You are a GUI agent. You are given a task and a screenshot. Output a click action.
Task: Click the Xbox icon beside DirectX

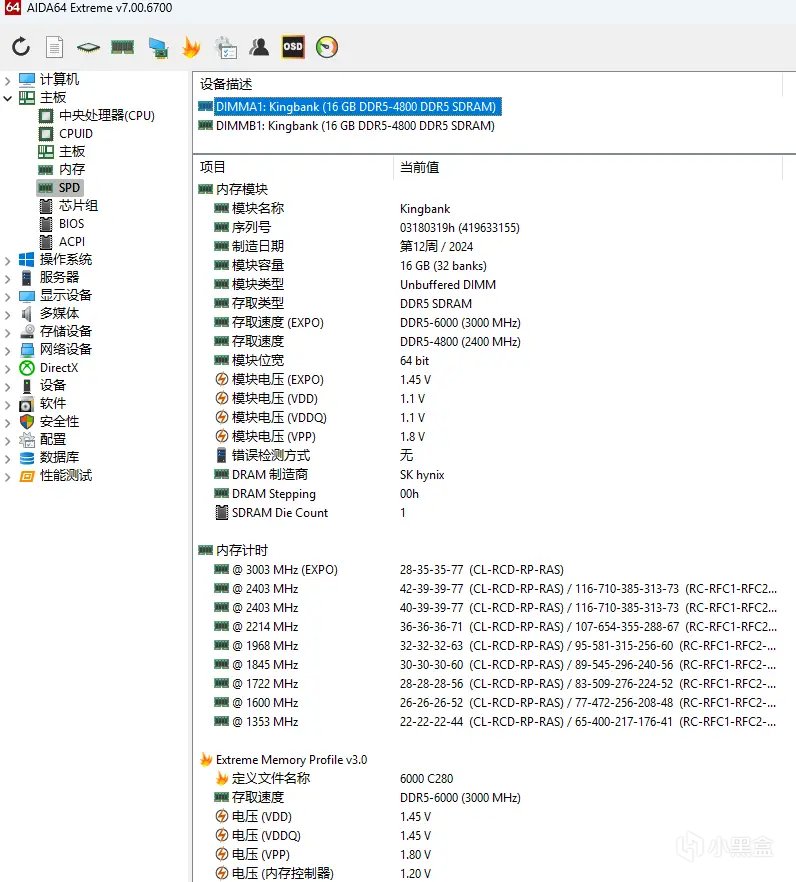(26, 368)
